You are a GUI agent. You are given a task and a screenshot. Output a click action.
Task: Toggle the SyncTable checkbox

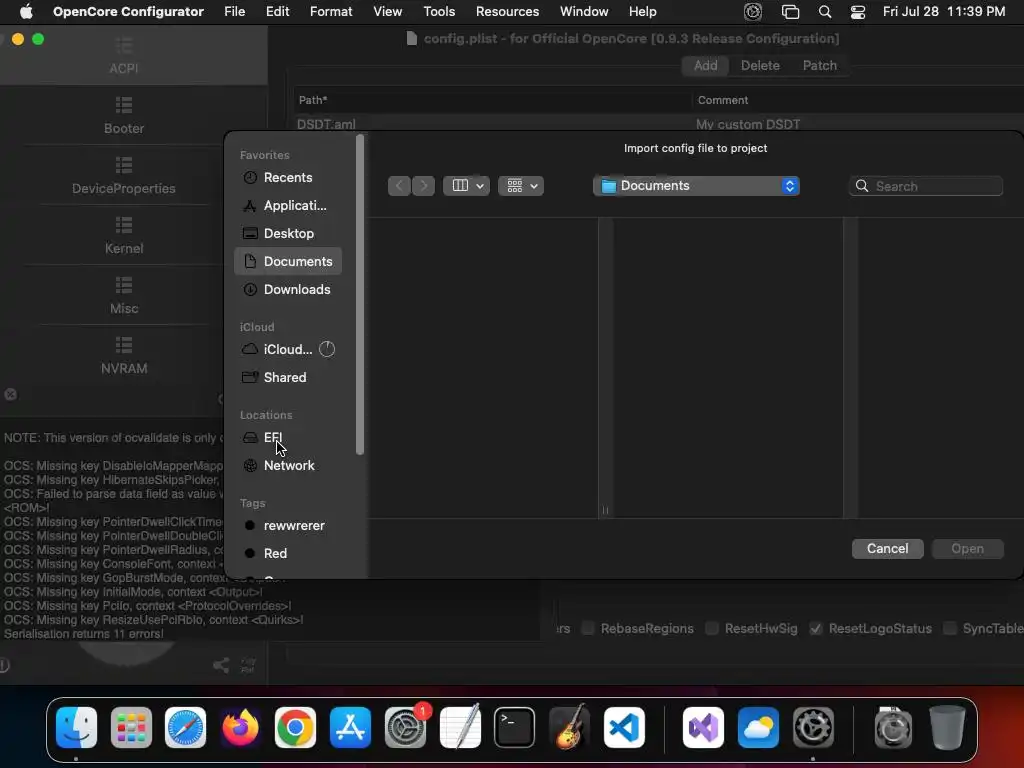(x=950, y=628)
